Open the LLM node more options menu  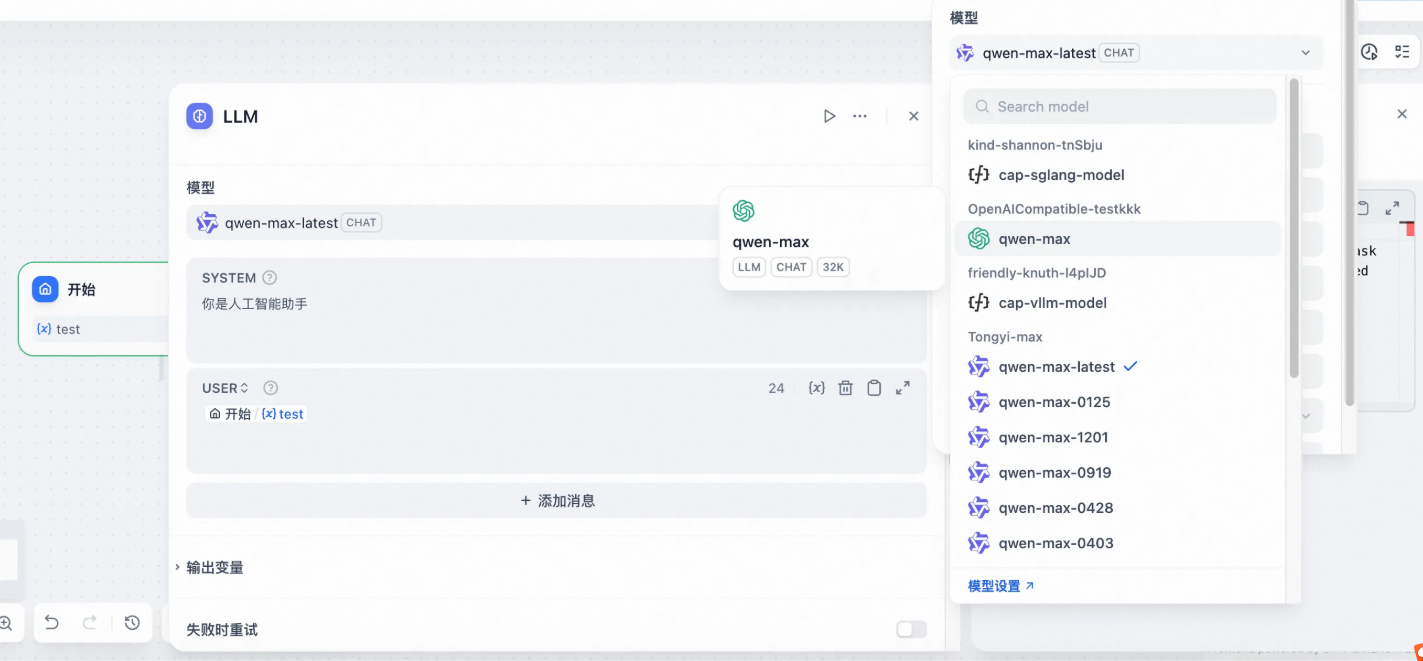[x=860, y=116]
